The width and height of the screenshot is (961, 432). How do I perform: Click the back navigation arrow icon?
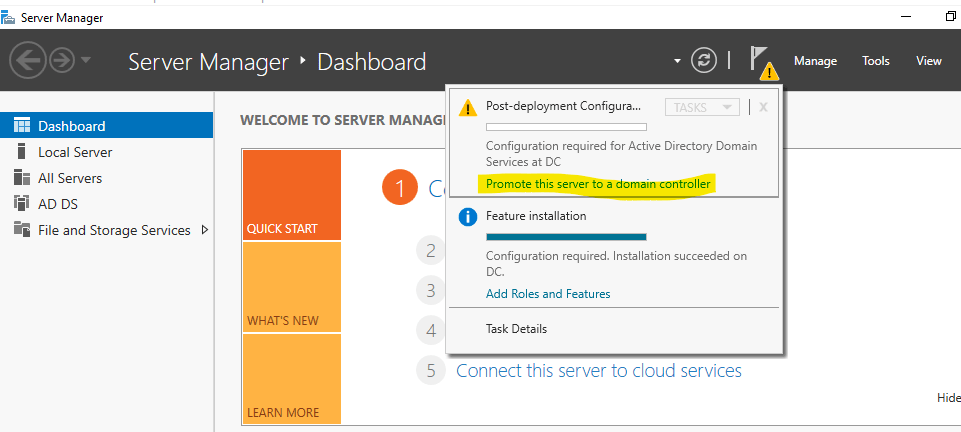(27, 61)
